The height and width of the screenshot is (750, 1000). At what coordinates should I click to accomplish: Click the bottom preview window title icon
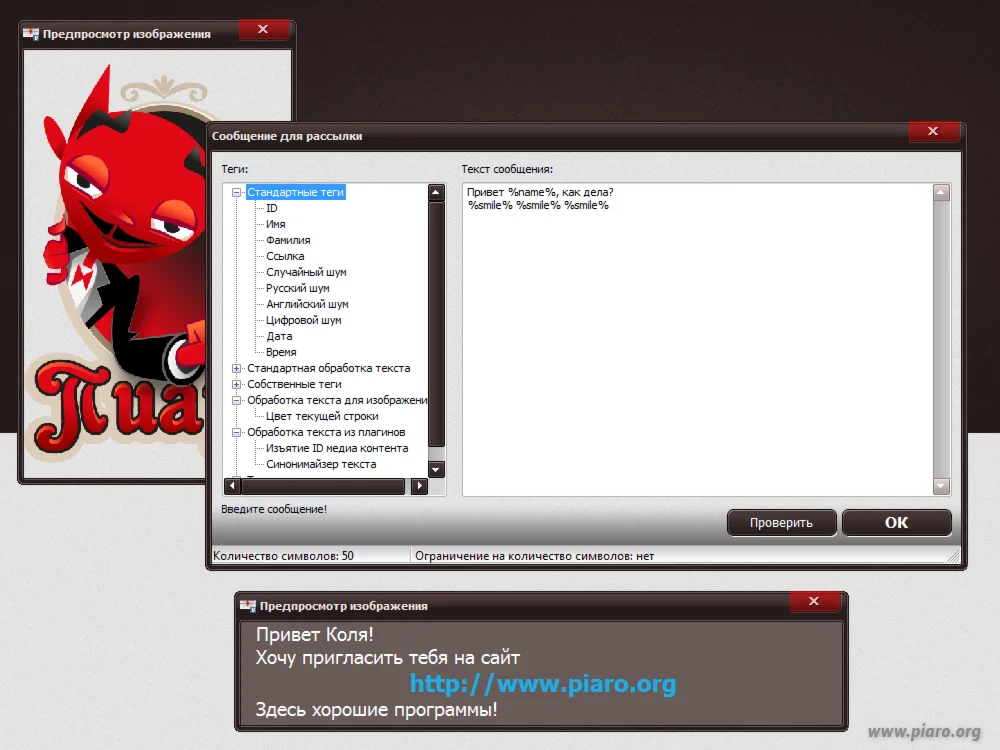247,605
